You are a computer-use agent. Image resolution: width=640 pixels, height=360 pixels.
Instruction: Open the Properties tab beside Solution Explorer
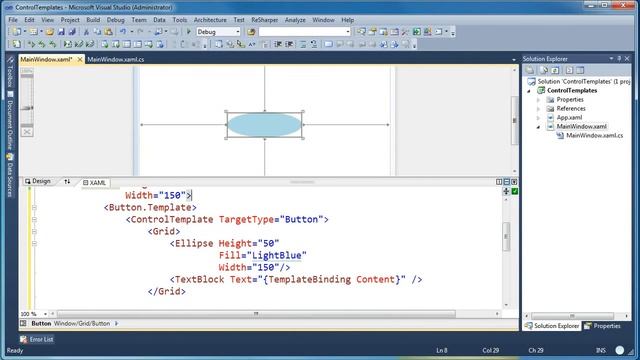[603, 326]
